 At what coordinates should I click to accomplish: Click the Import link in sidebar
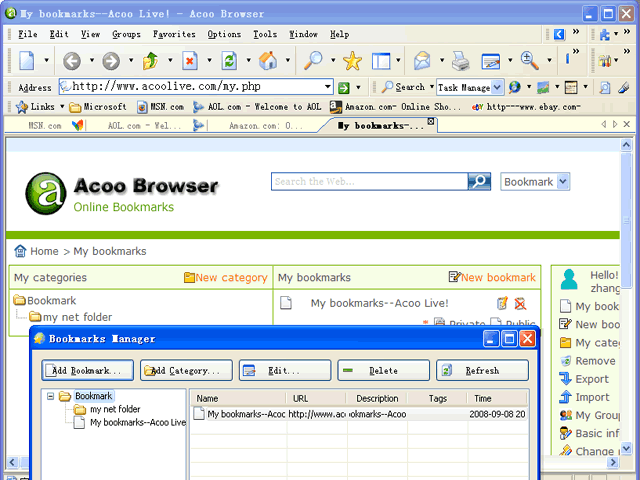pos(592,397)
